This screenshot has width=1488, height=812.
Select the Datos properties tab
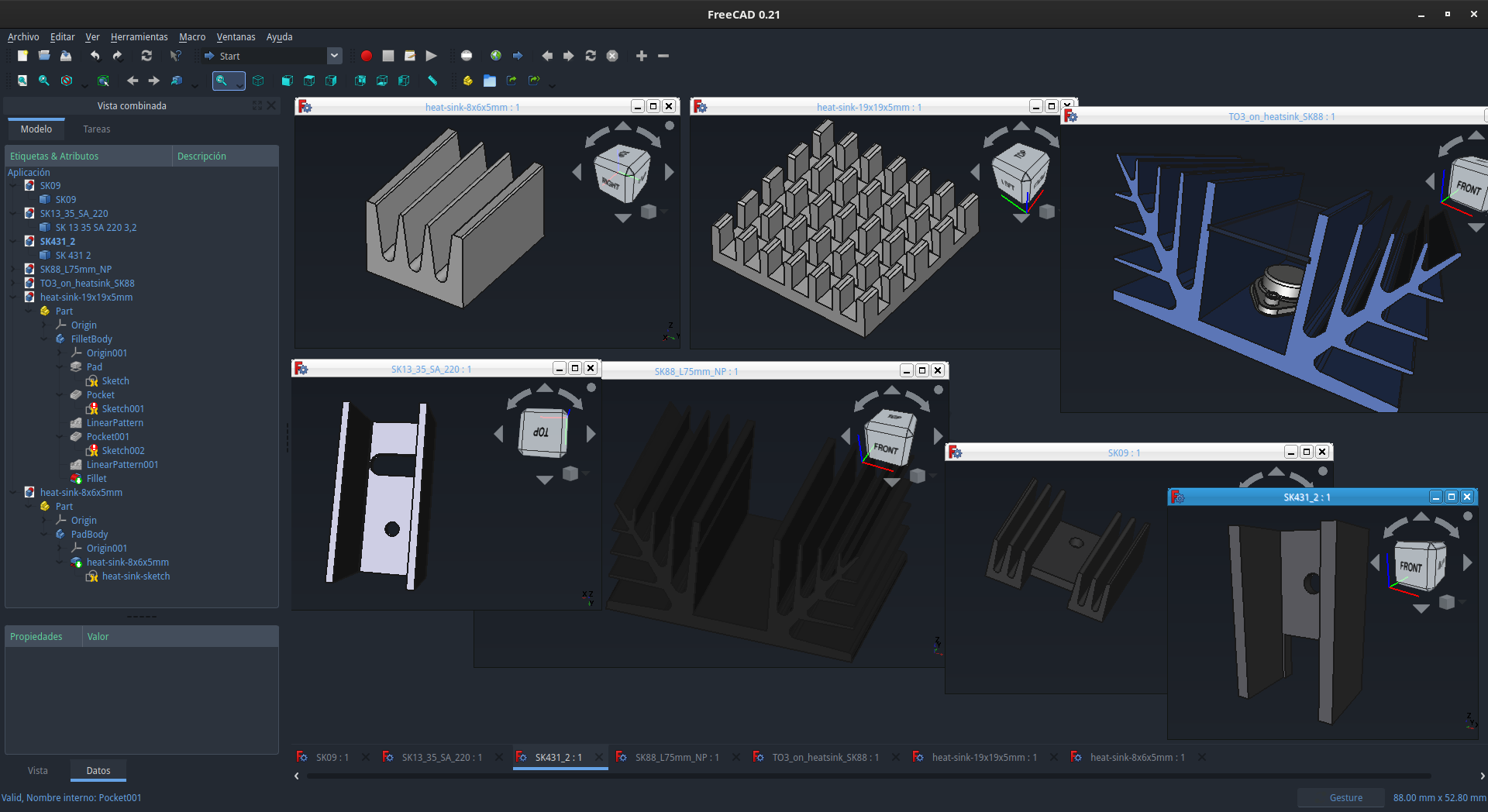(98, 771)
